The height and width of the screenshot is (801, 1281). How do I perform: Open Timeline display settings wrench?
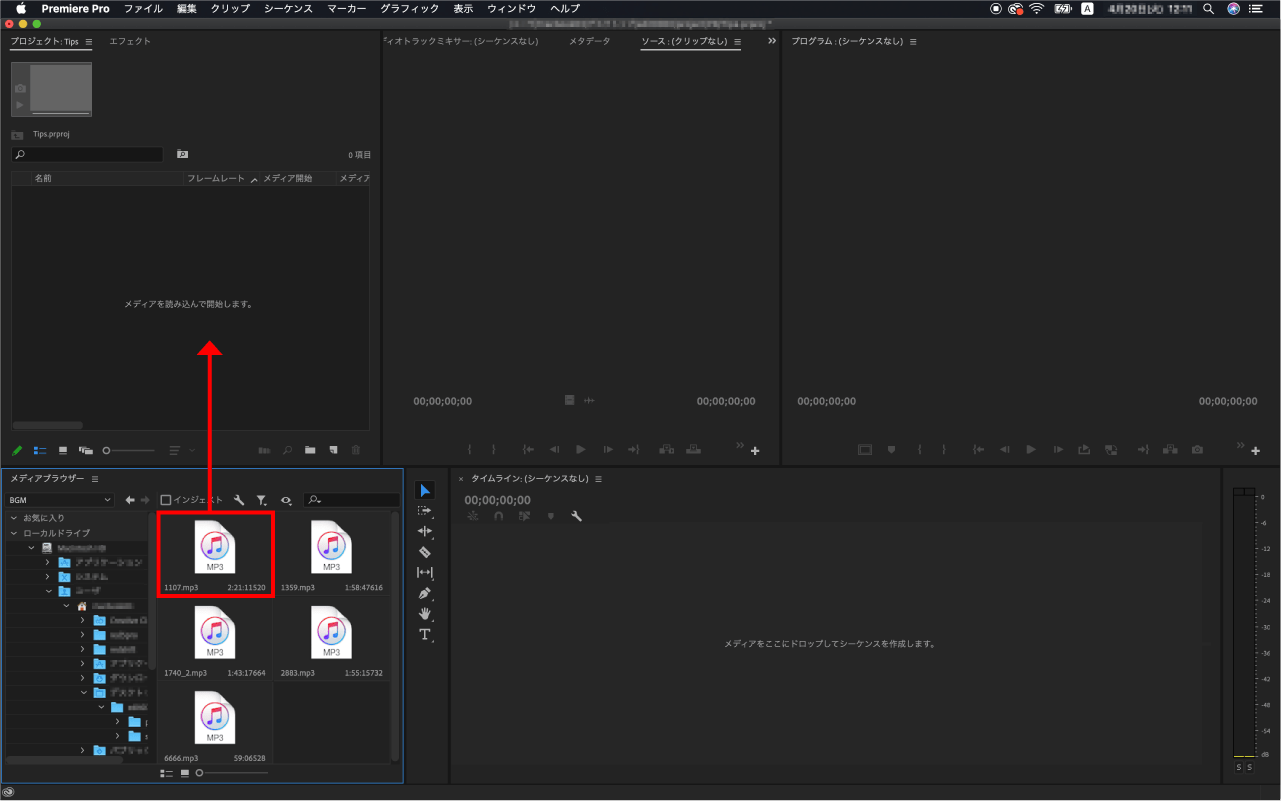[576, 516]
